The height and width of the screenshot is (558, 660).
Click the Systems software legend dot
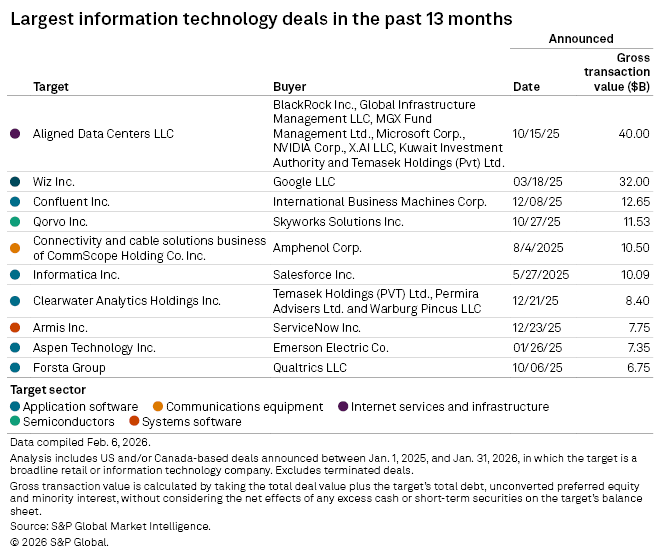point(134,422)
